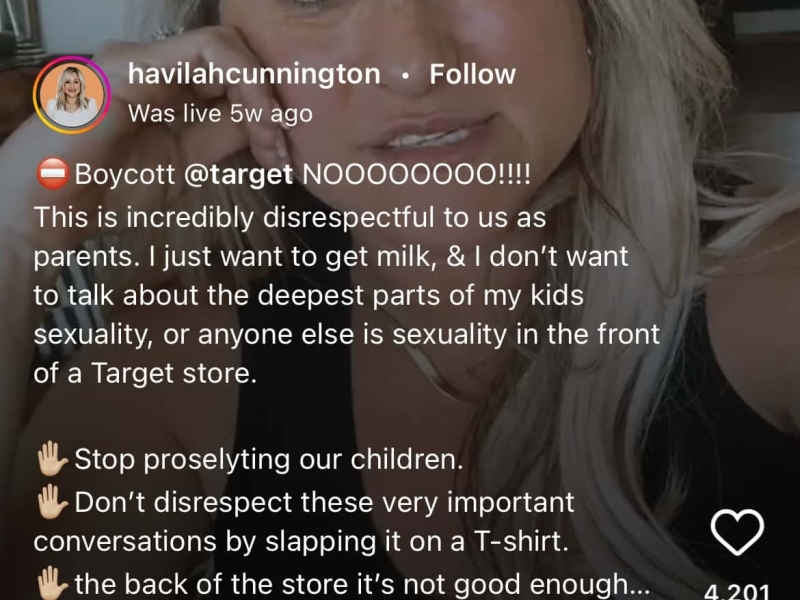Image resolution: width=800 pixels, height=600 pixels.
Task: Open the havilahcunnington username link
Action: coord(254,74)
